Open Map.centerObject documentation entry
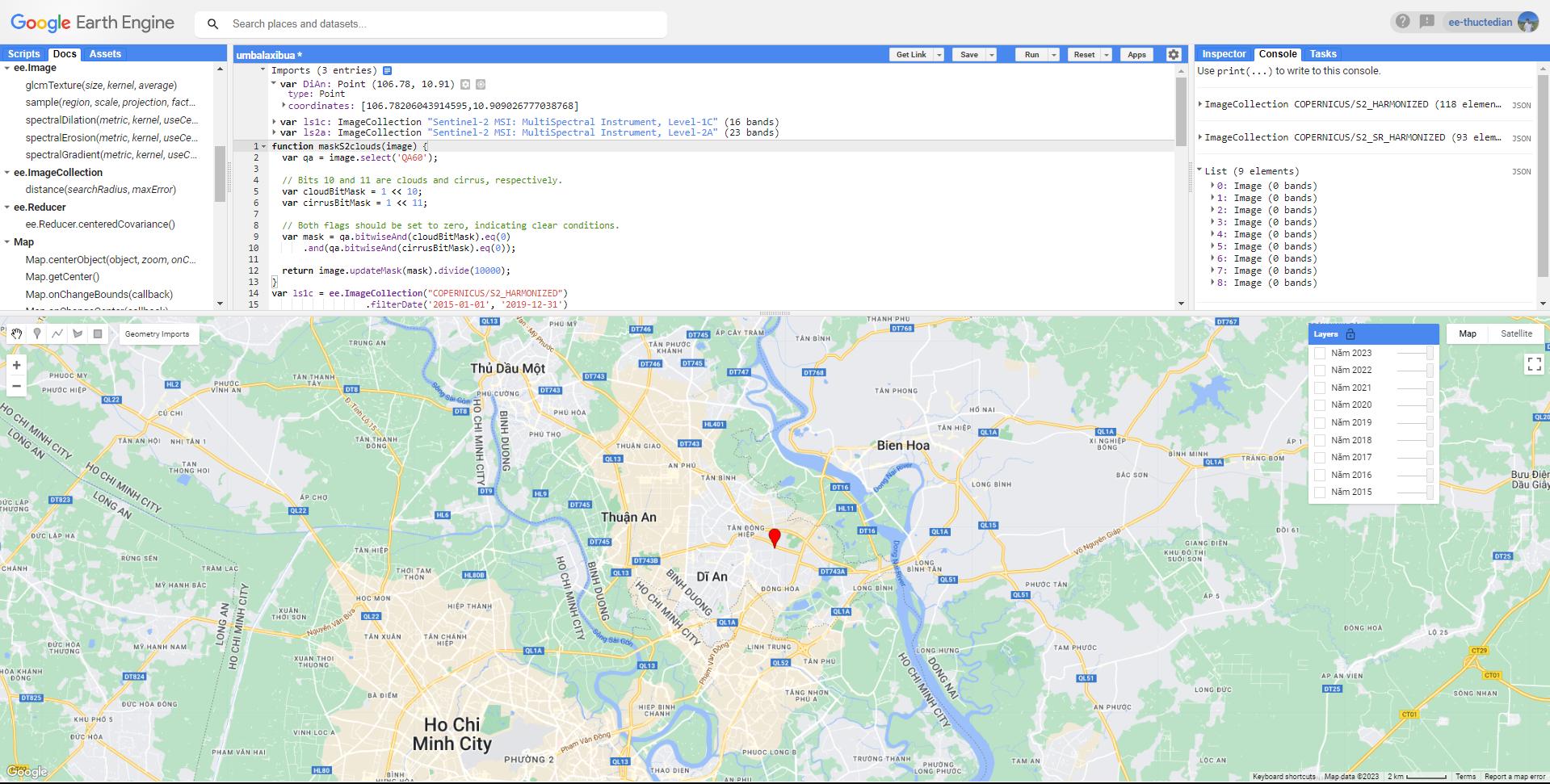This screenshot has height=784, width=1550. point(111,260)
